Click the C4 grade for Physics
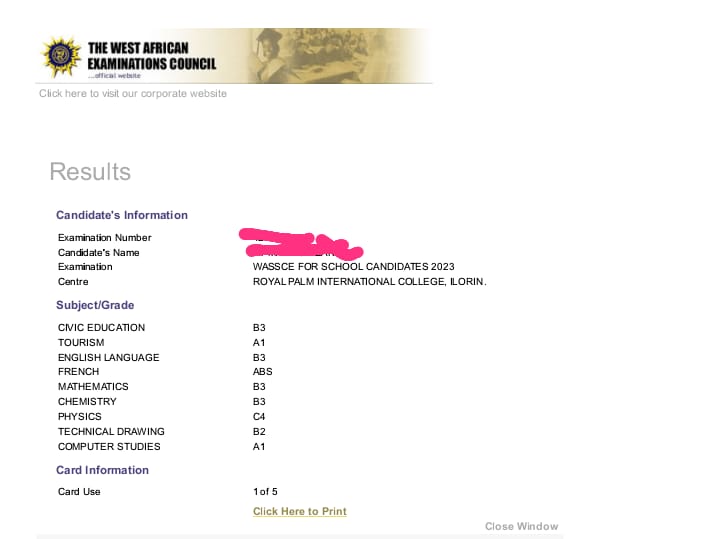 point(259,416)
